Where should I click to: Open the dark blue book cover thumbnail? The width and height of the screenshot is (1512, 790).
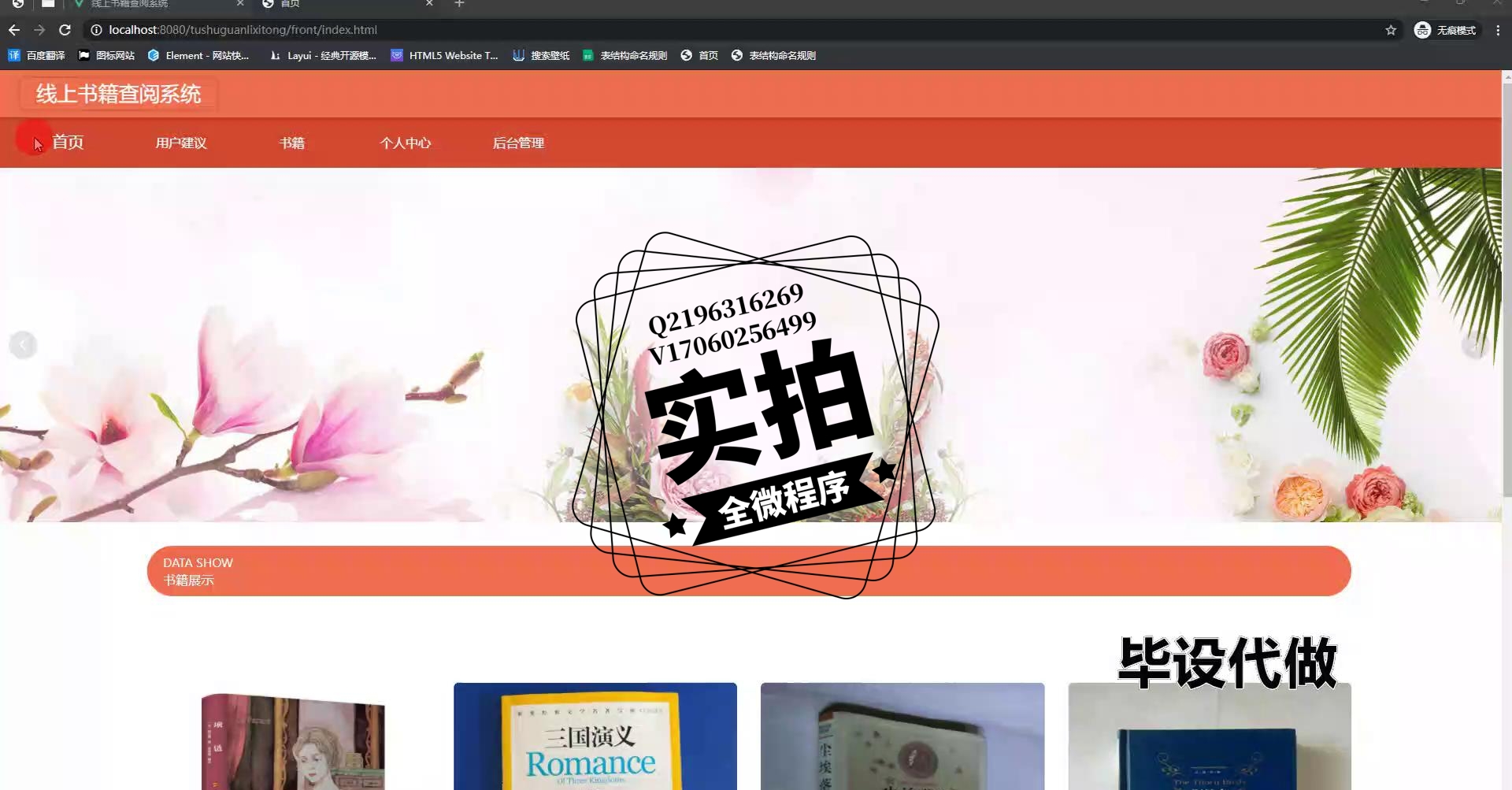click(x=1210, y=736)
